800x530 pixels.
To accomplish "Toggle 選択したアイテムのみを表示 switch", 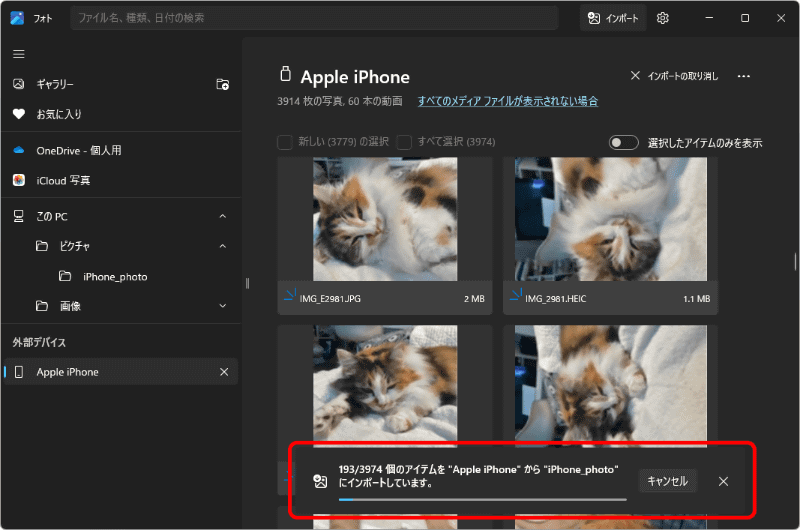I will point(623,143).
